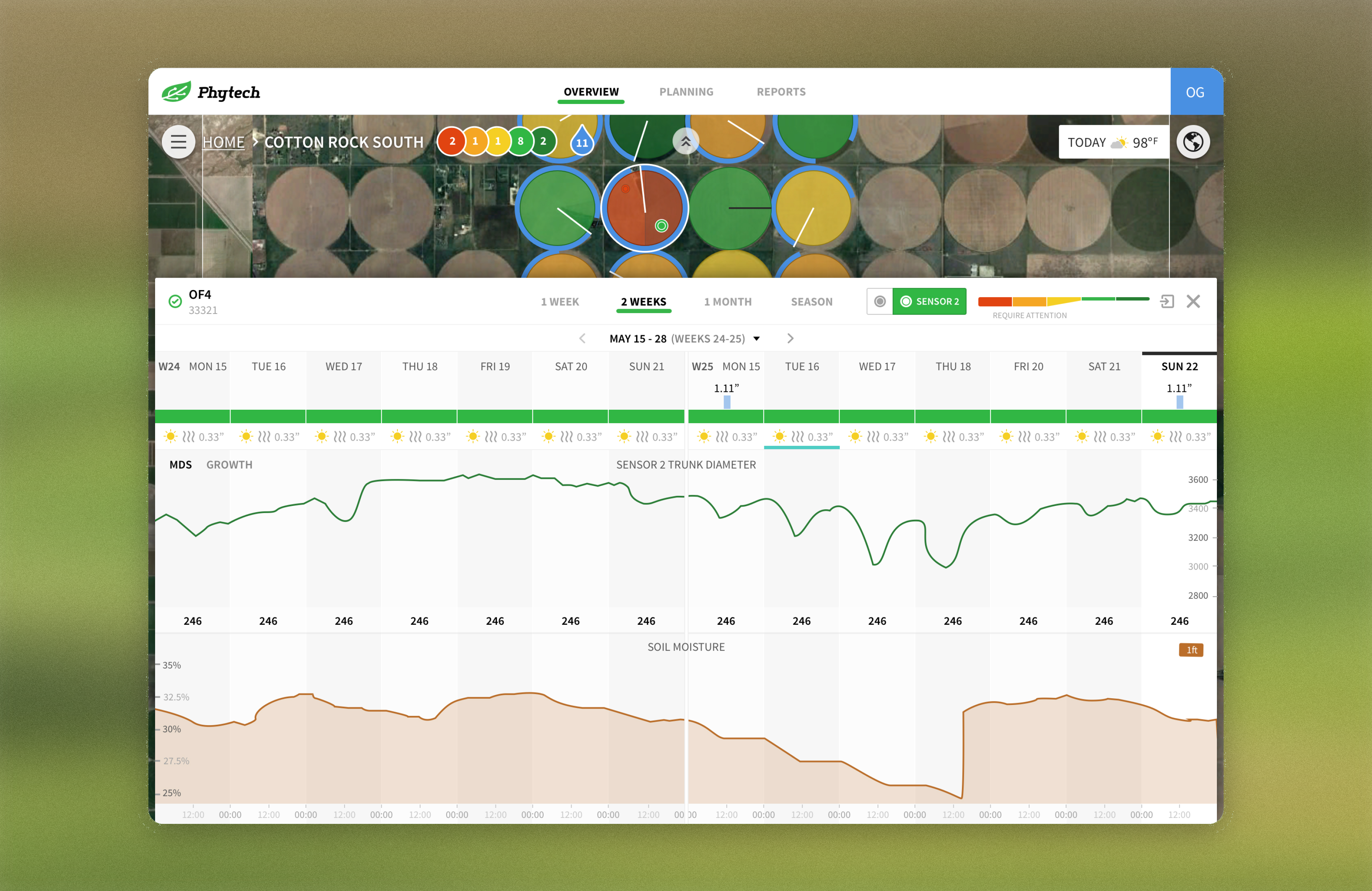Open the MAY 15 - 28 date dropdown
Screen dimensions: 1372x891
(x=685, y=338)
